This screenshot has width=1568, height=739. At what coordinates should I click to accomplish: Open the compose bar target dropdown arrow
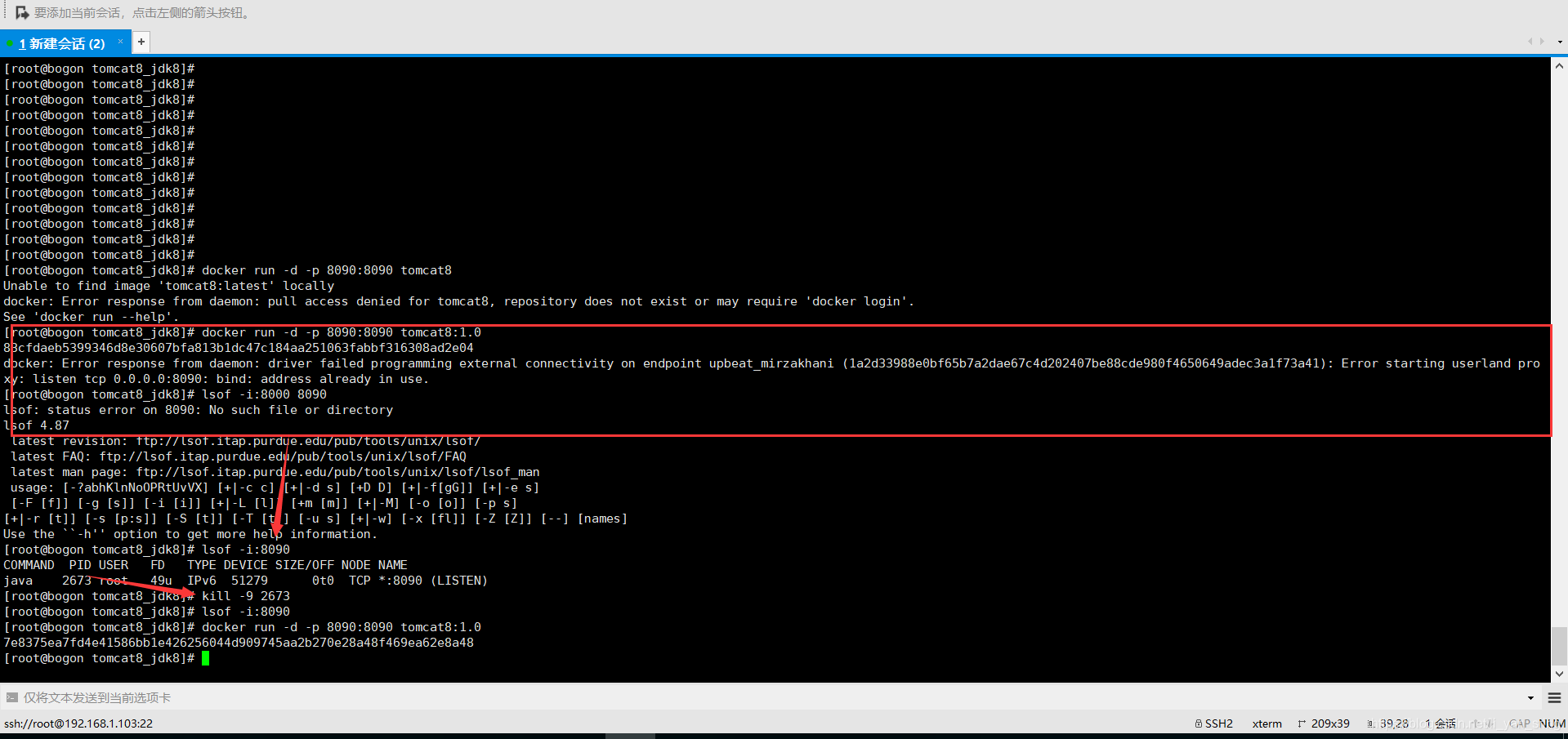point(1530,698)
